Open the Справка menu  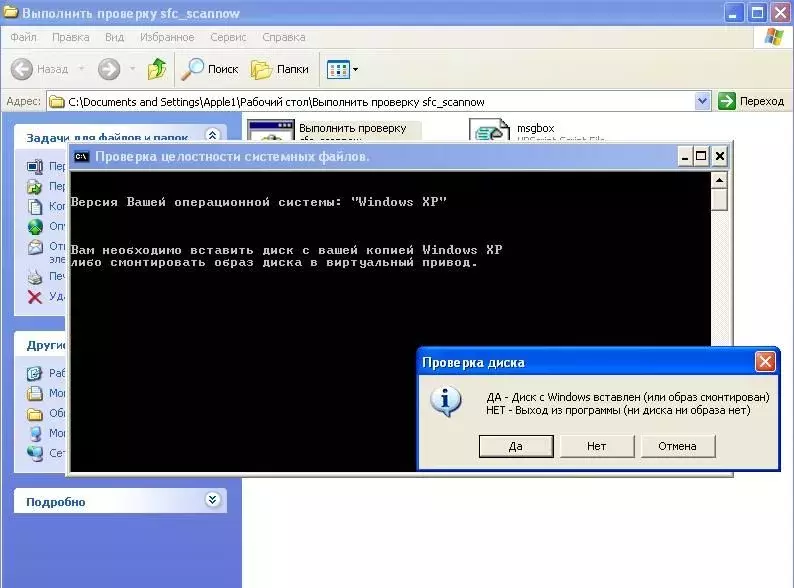click(x=284, y=37)
